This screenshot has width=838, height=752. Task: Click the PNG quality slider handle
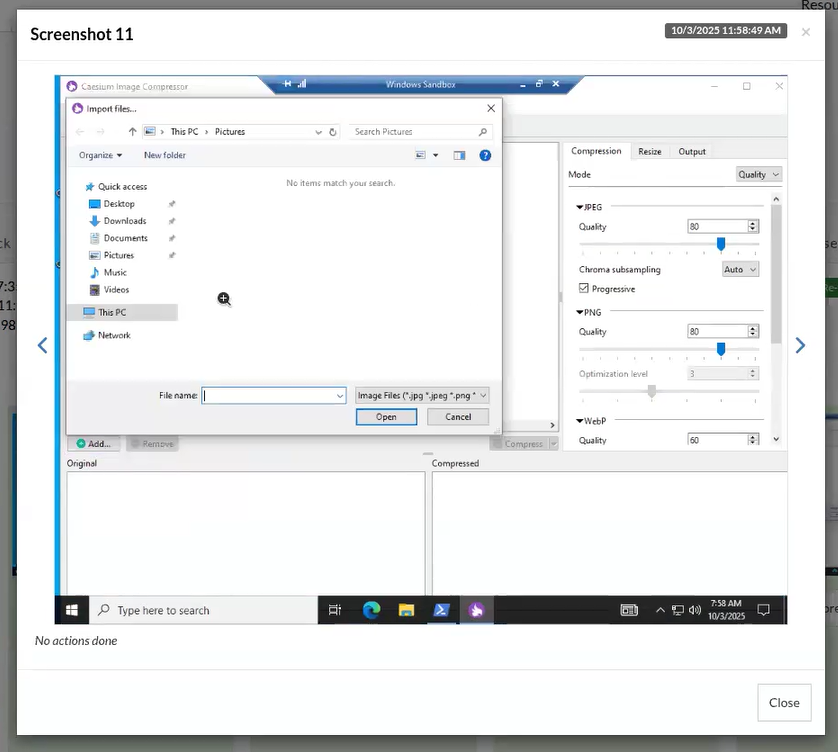[x=721, y=349]
